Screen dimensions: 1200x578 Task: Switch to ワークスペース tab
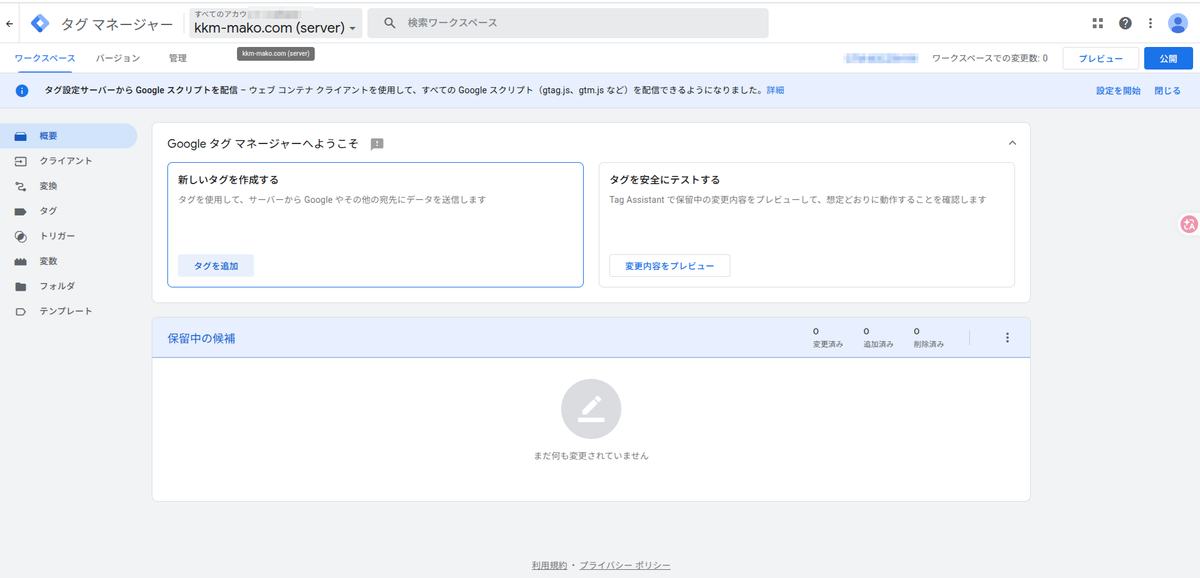coord(45,58)
